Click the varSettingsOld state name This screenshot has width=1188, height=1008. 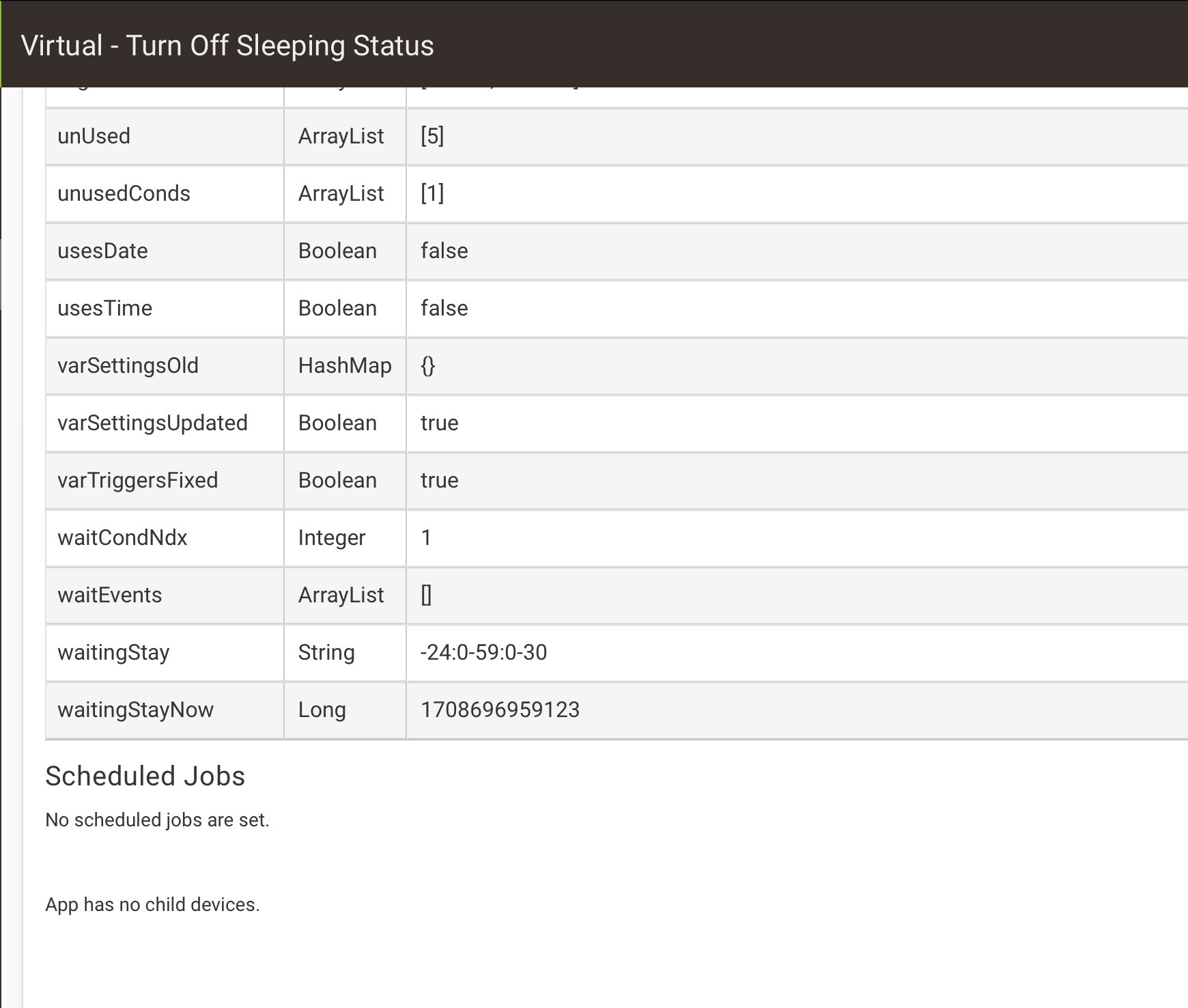point(128,365)
